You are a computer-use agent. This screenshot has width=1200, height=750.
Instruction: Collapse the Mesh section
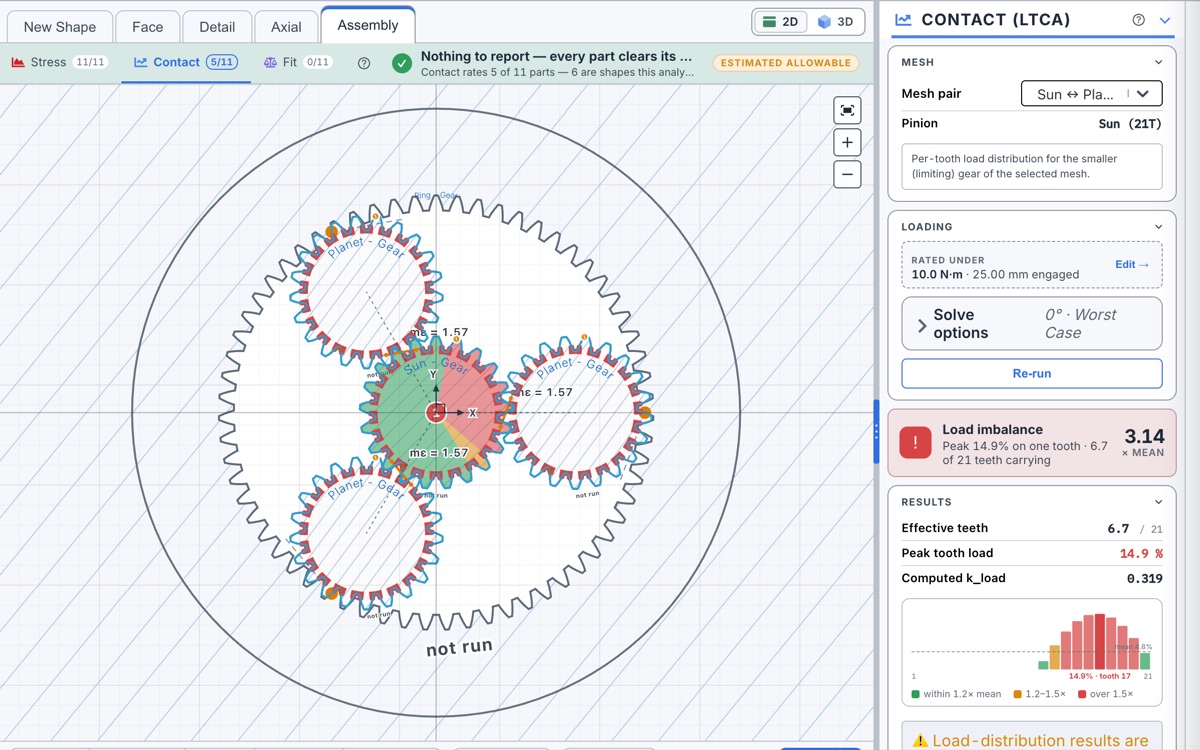pos(1159,62)
